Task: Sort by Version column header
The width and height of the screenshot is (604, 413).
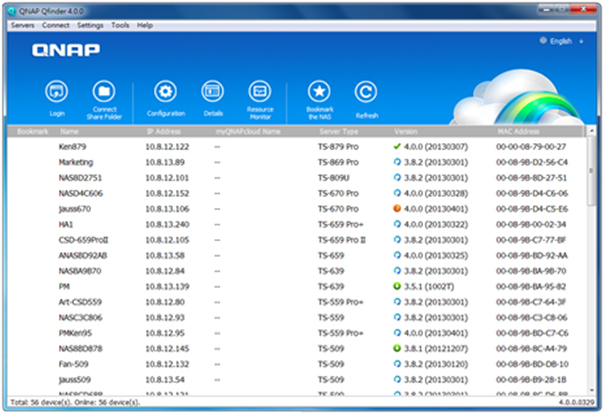Action: coord(406,131)
